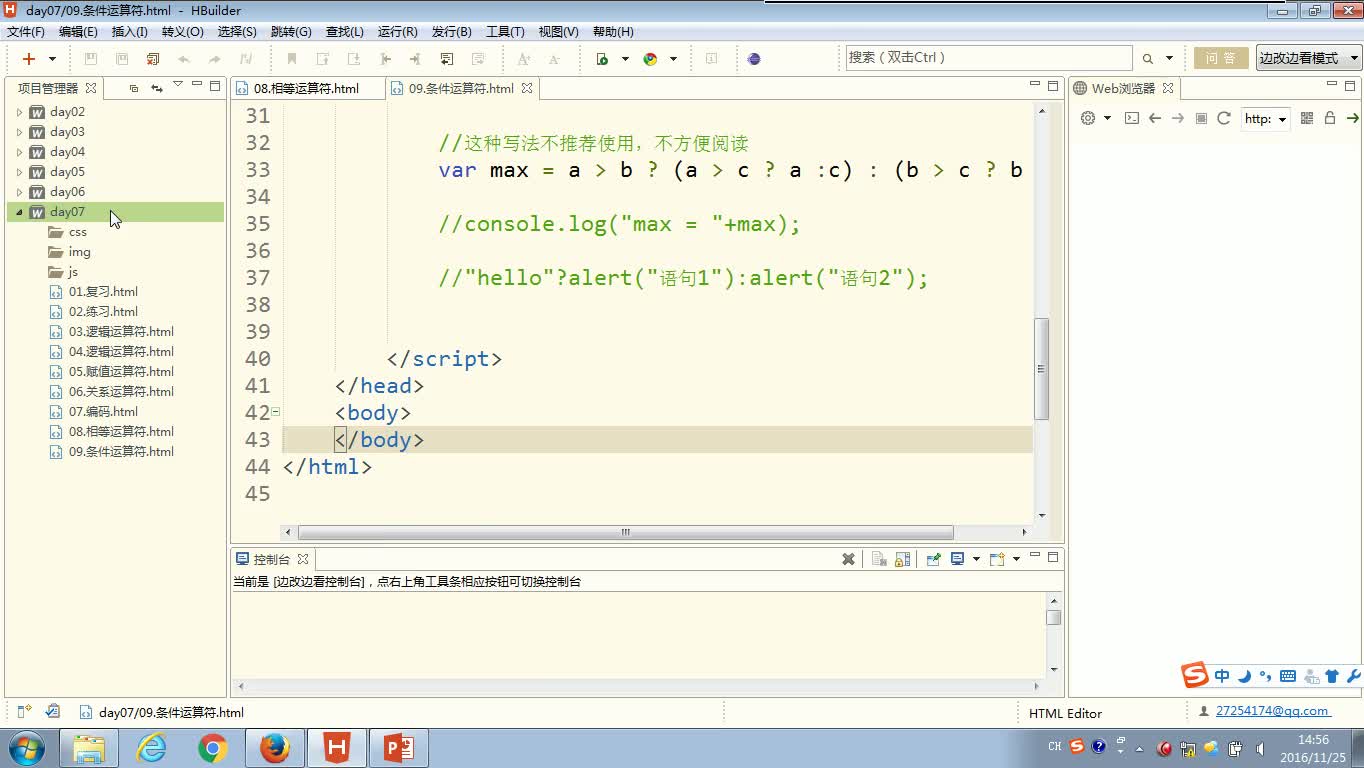Screen dimensions: 1364x768
Task: Click the display selected console monitor icon
Action: 958,559
